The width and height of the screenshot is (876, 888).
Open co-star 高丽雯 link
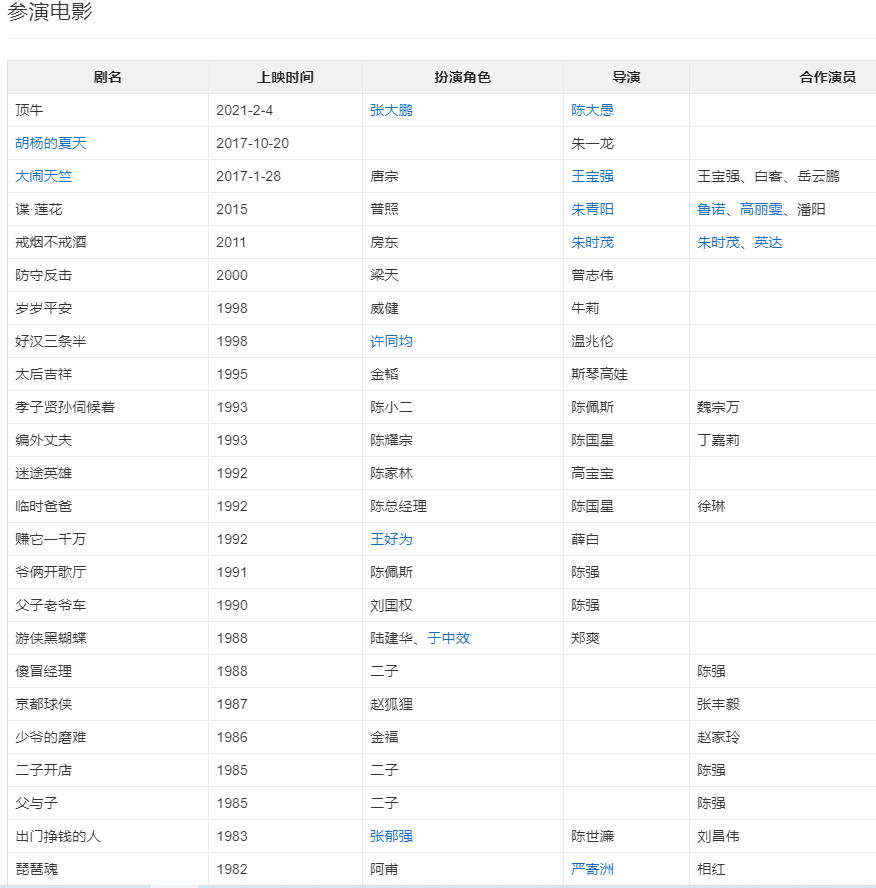coord(761,210)
